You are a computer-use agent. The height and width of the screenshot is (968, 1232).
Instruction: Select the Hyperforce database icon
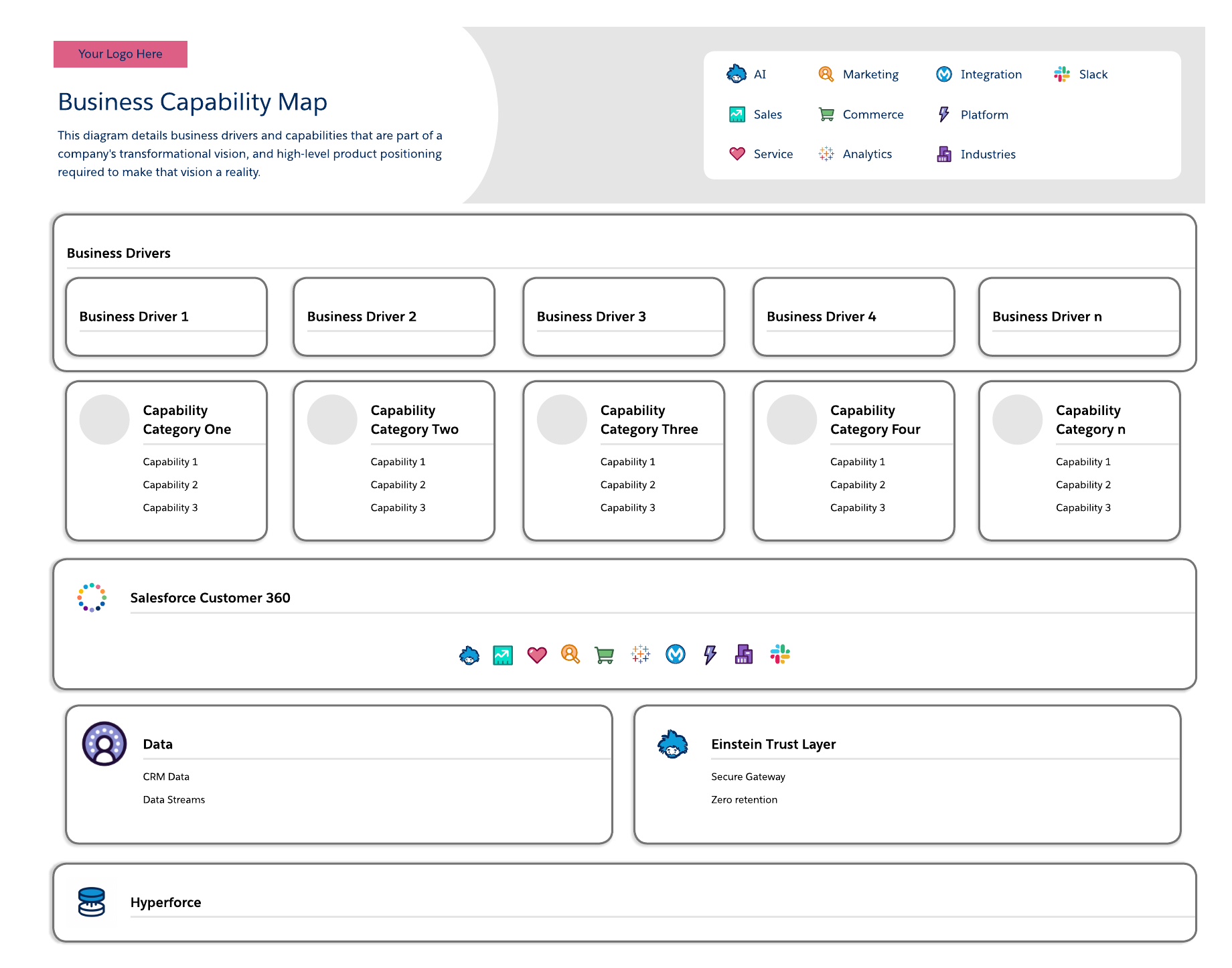(92, 902)
